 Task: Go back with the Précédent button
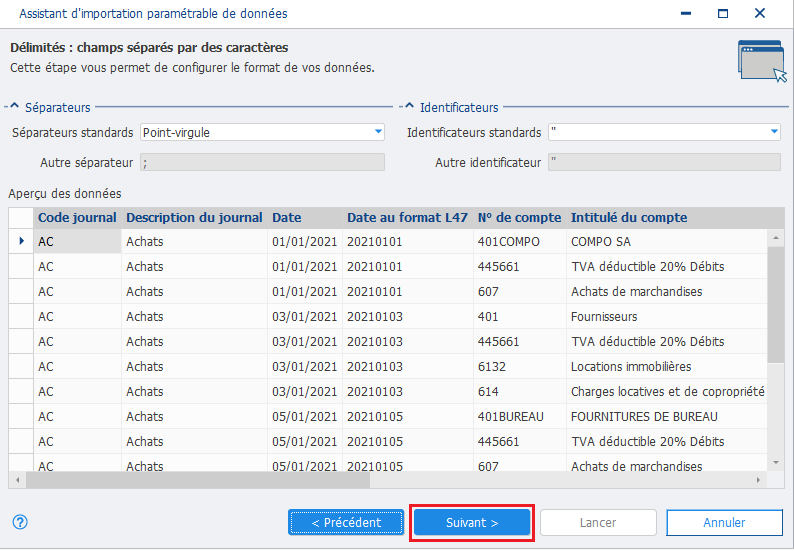(x=346, y=522)
